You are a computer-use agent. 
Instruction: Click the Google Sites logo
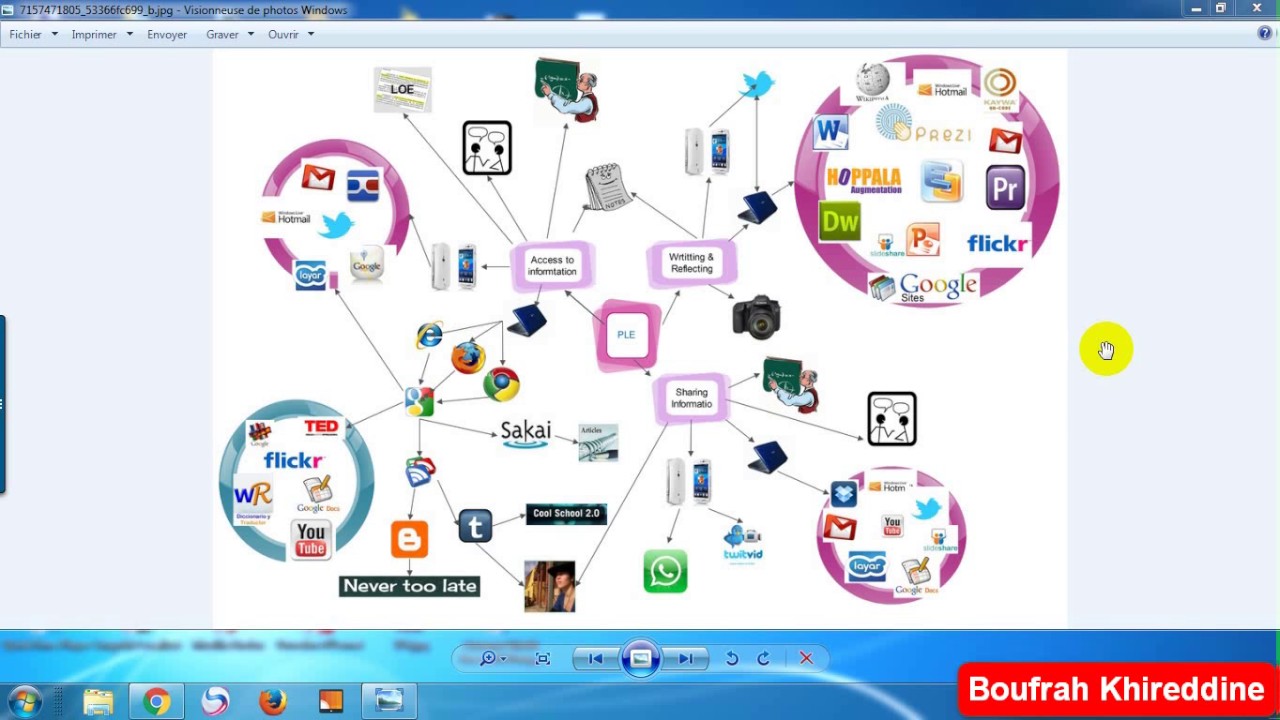coord(923,289)
